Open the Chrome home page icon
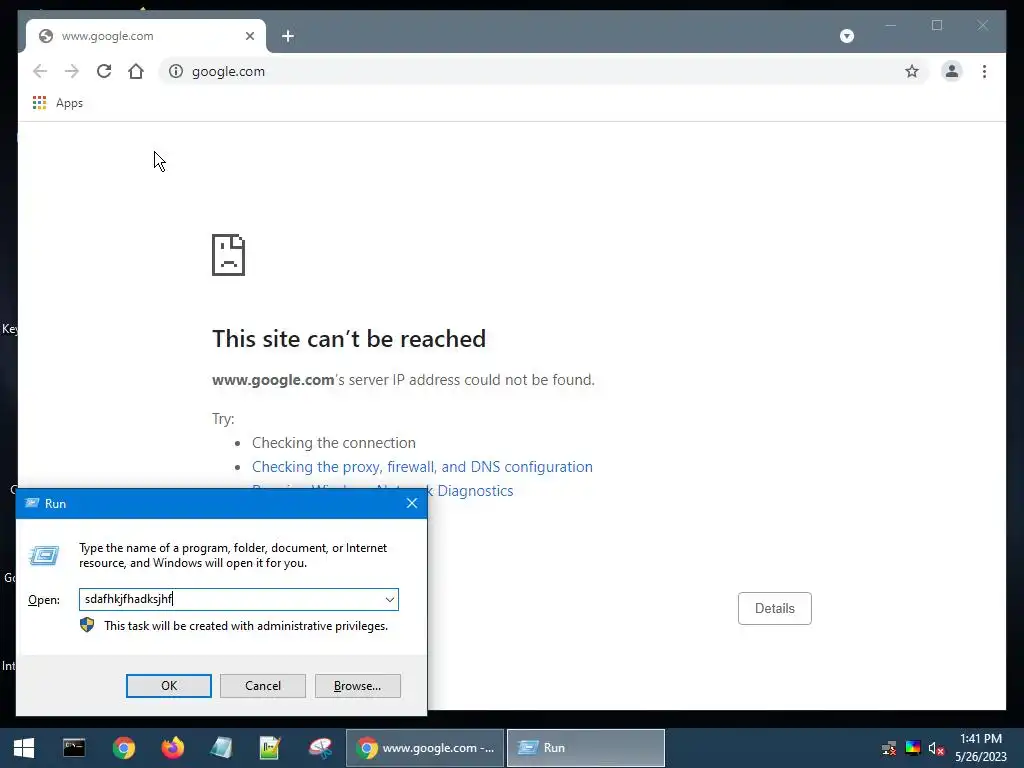The width and height of the screenshot is (1024, 768). coord(136,71)
